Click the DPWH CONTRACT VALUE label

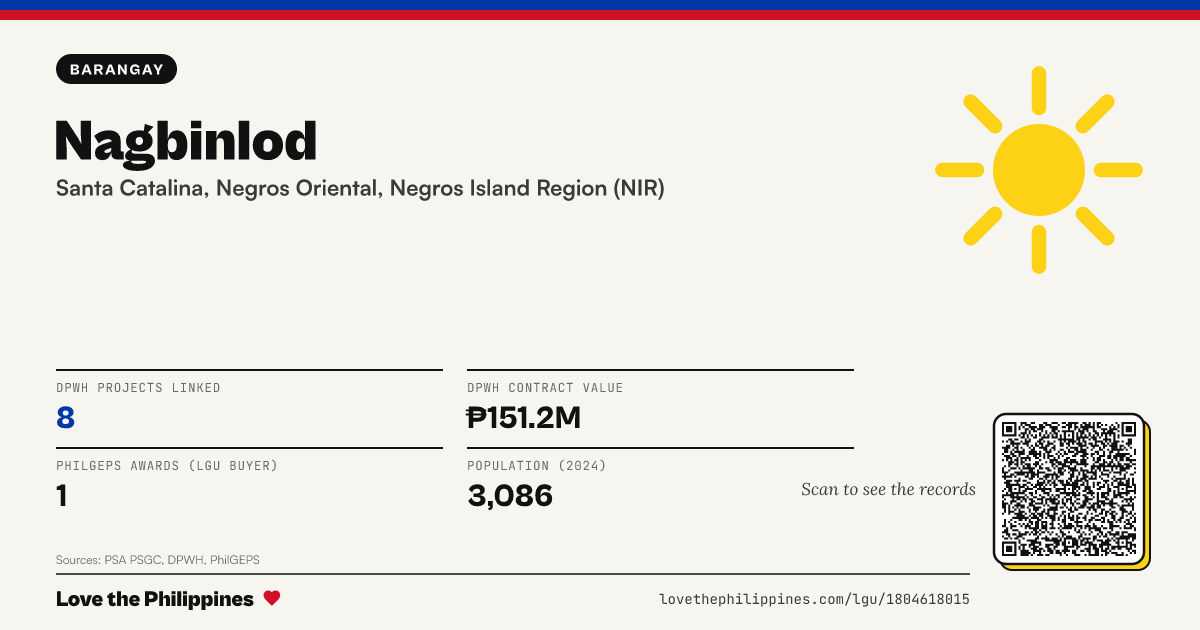pyautogui.click(x=545, y=388)
